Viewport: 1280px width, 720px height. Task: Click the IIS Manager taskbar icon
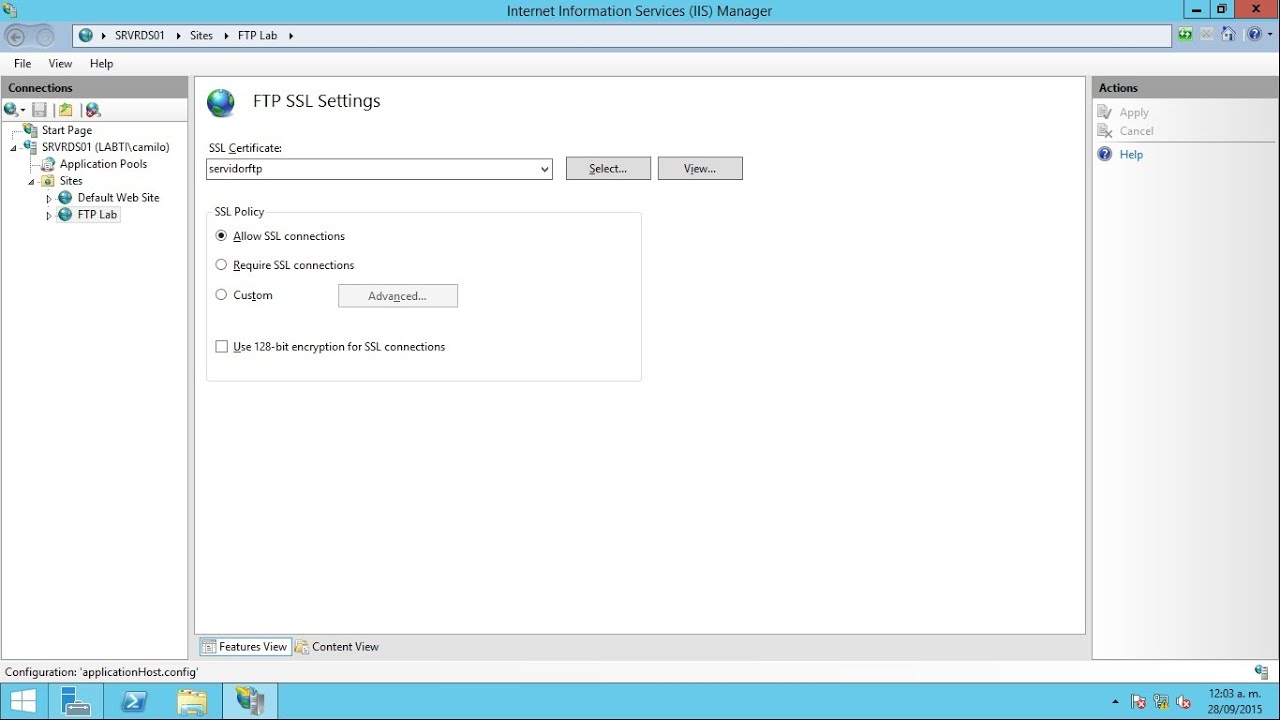pyautogui.click(x=250, y=701)
